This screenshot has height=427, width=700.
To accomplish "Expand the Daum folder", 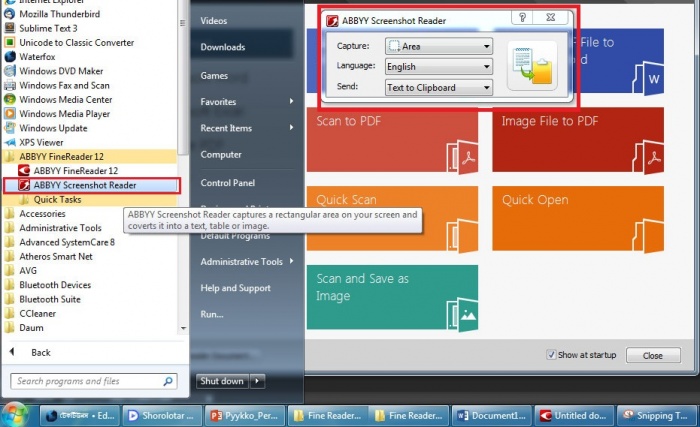I will (31, 328).
